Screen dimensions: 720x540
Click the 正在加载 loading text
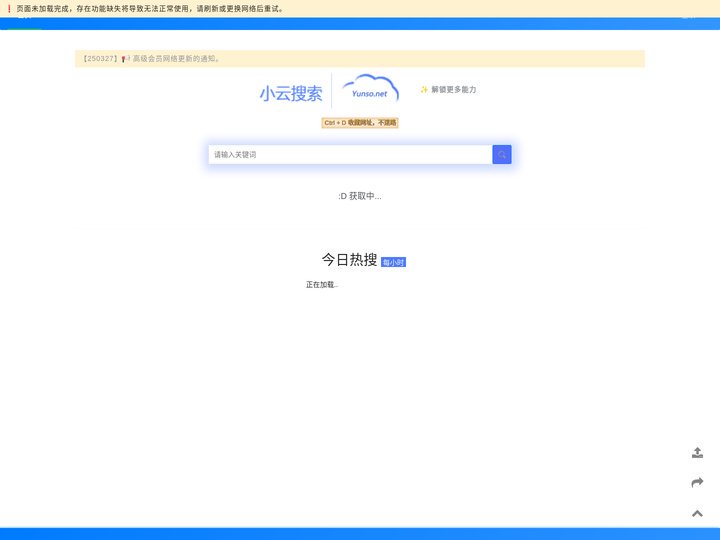point(322,285)
